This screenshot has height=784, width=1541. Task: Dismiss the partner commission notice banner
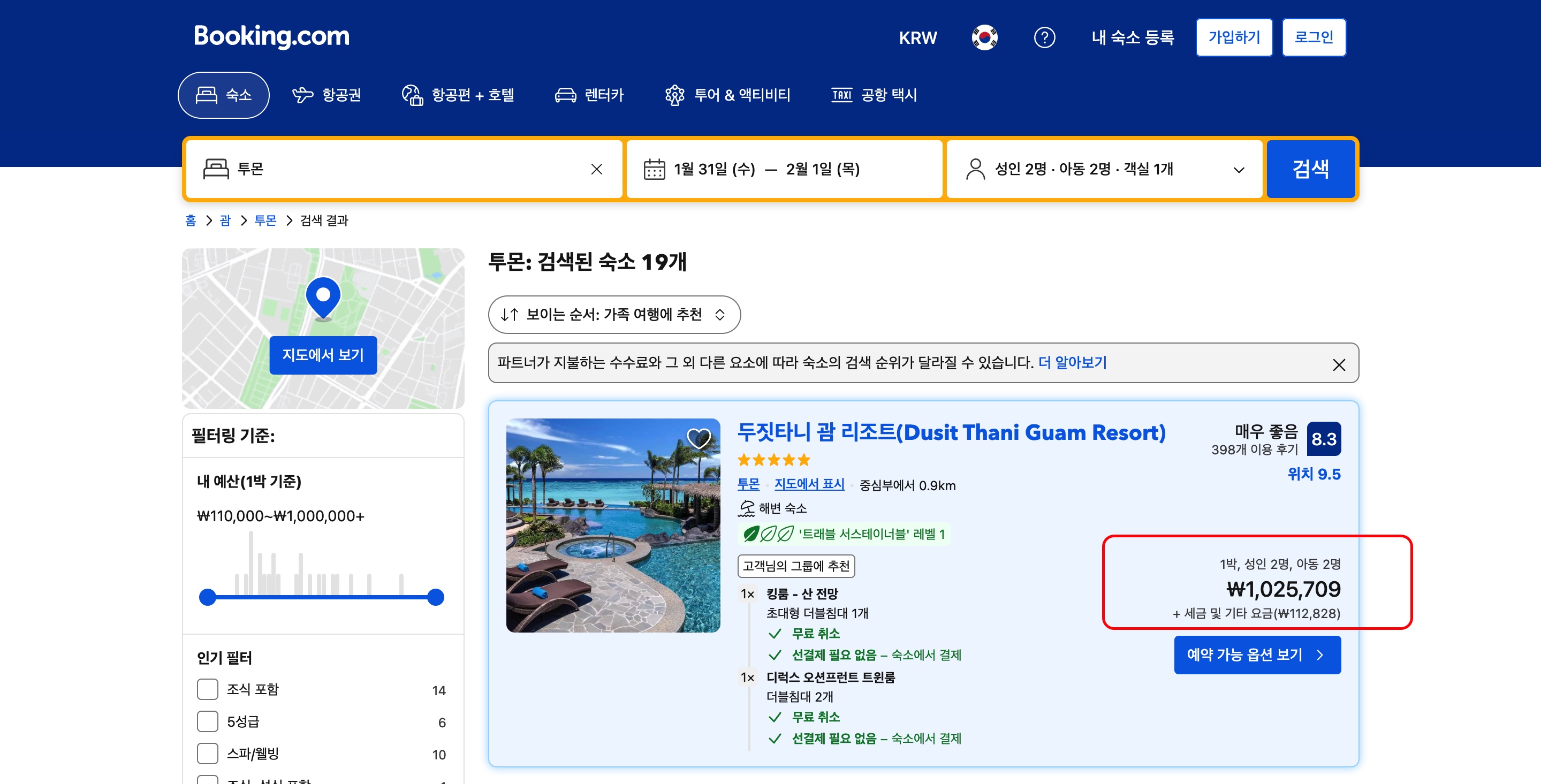(x=1338, y=364)
